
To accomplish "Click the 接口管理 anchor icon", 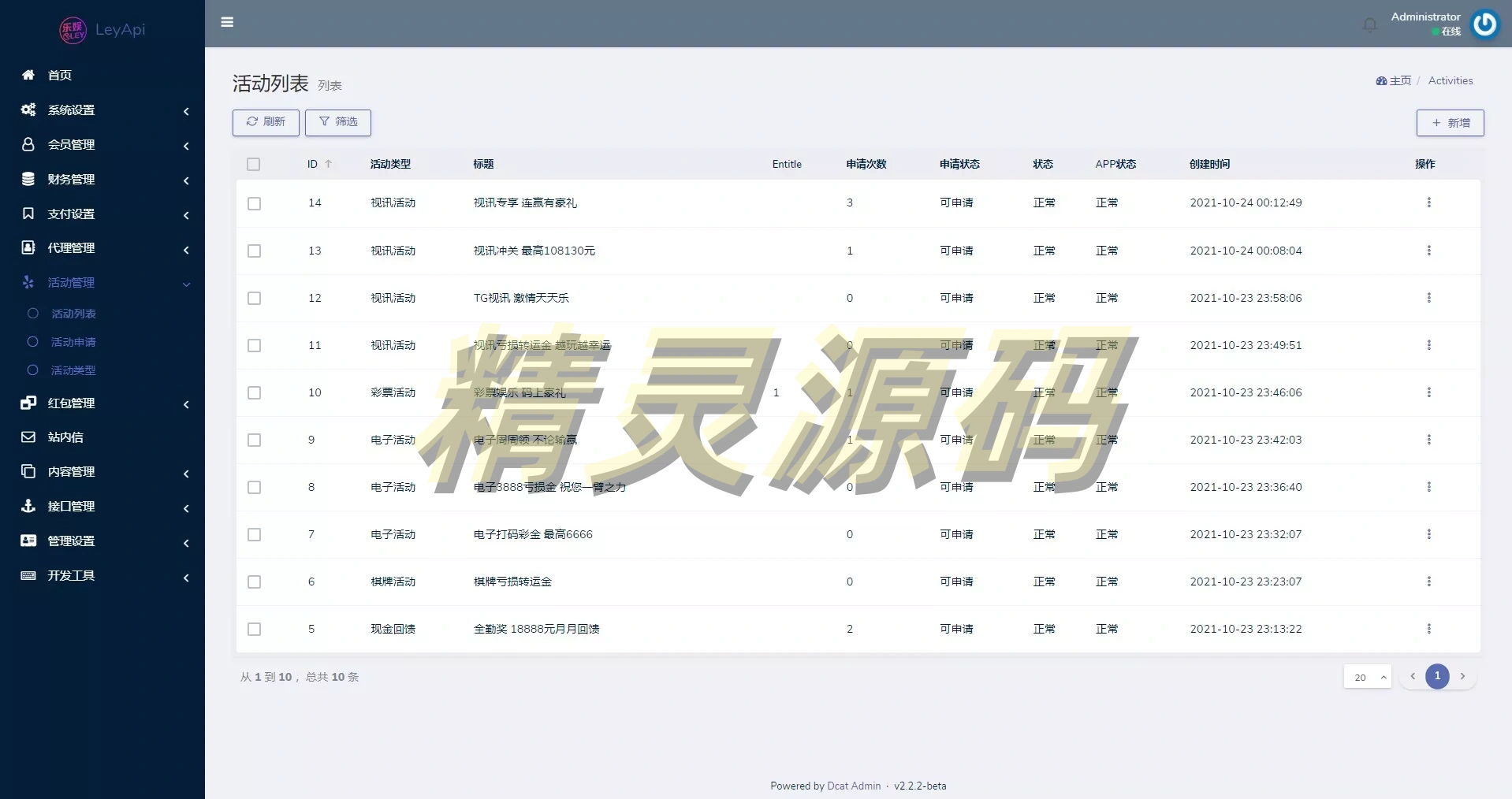I will pyautogui.click(x=28, y=506).
